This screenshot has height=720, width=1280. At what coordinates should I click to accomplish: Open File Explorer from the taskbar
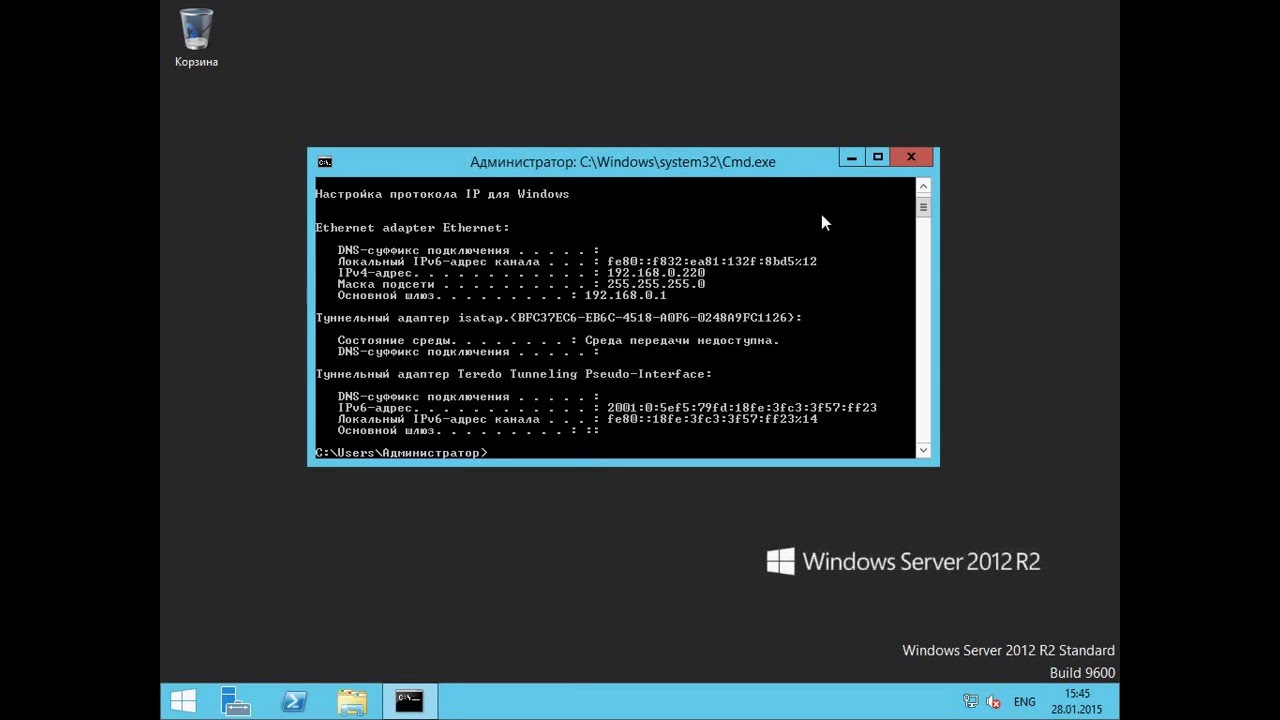click(x=352, y=702)
